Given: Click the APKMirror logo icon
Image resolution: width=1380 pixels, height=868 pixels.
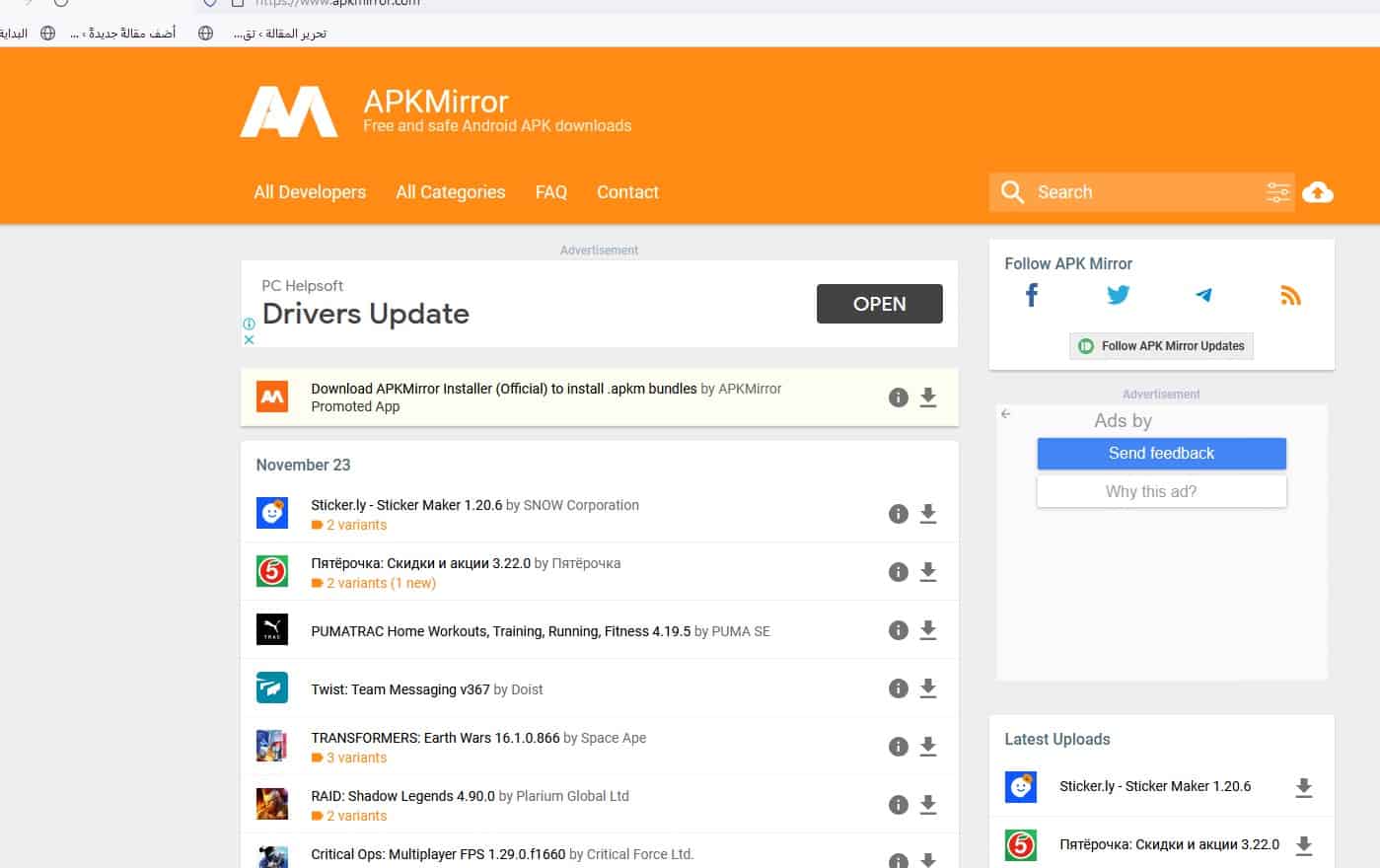Looking at the screenshot, I should (x=288, y=111).
